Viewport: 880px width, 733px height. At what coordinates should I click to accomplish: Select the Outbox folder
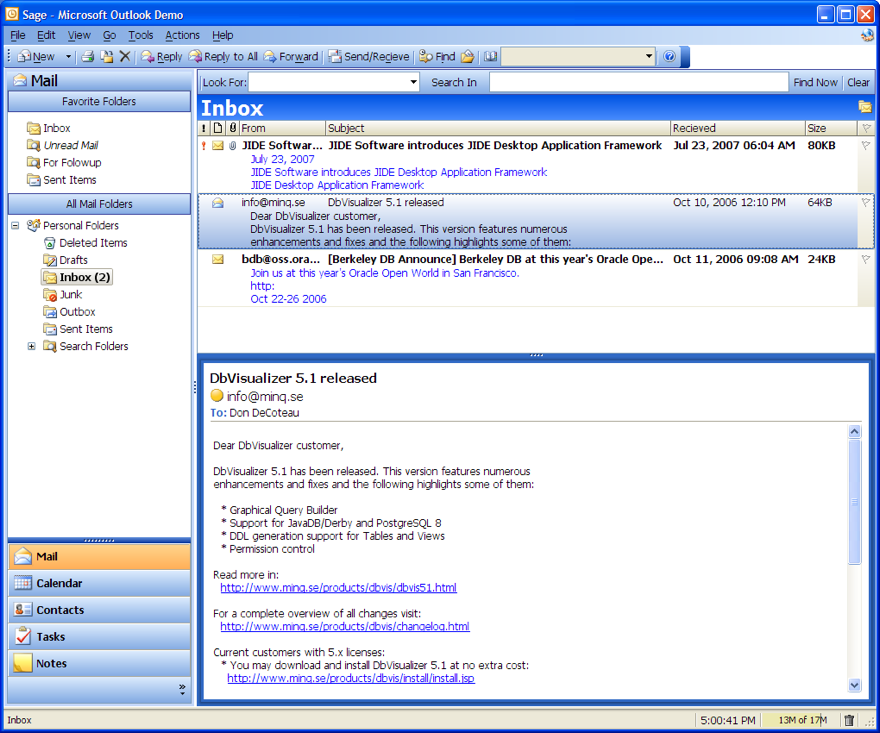pos(69,312)
